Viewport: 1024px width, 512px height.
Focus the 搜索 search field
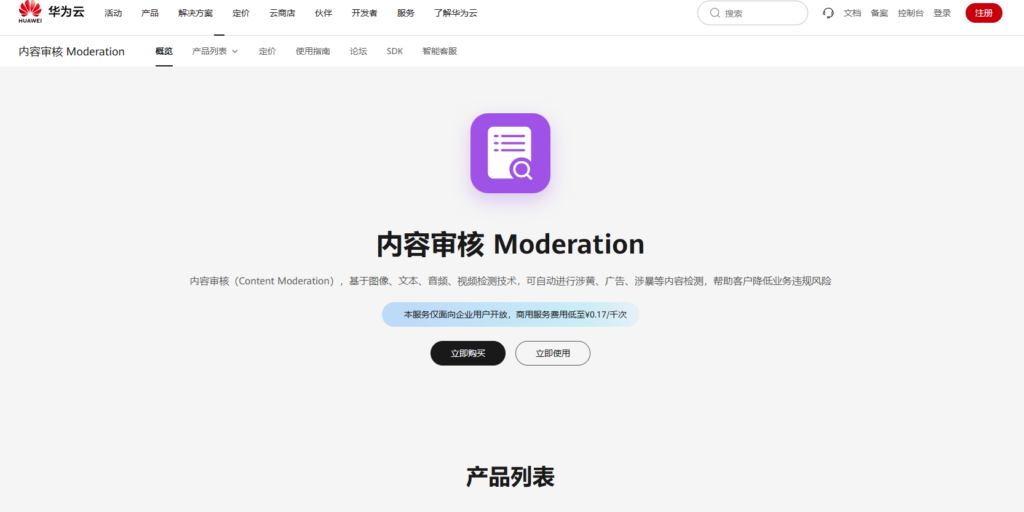point(752,13)
